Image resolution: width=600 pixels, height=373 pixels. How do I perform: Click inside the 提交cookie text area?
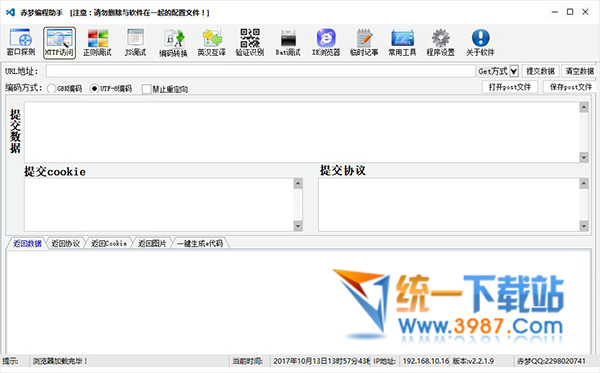[x=159, y=205]
